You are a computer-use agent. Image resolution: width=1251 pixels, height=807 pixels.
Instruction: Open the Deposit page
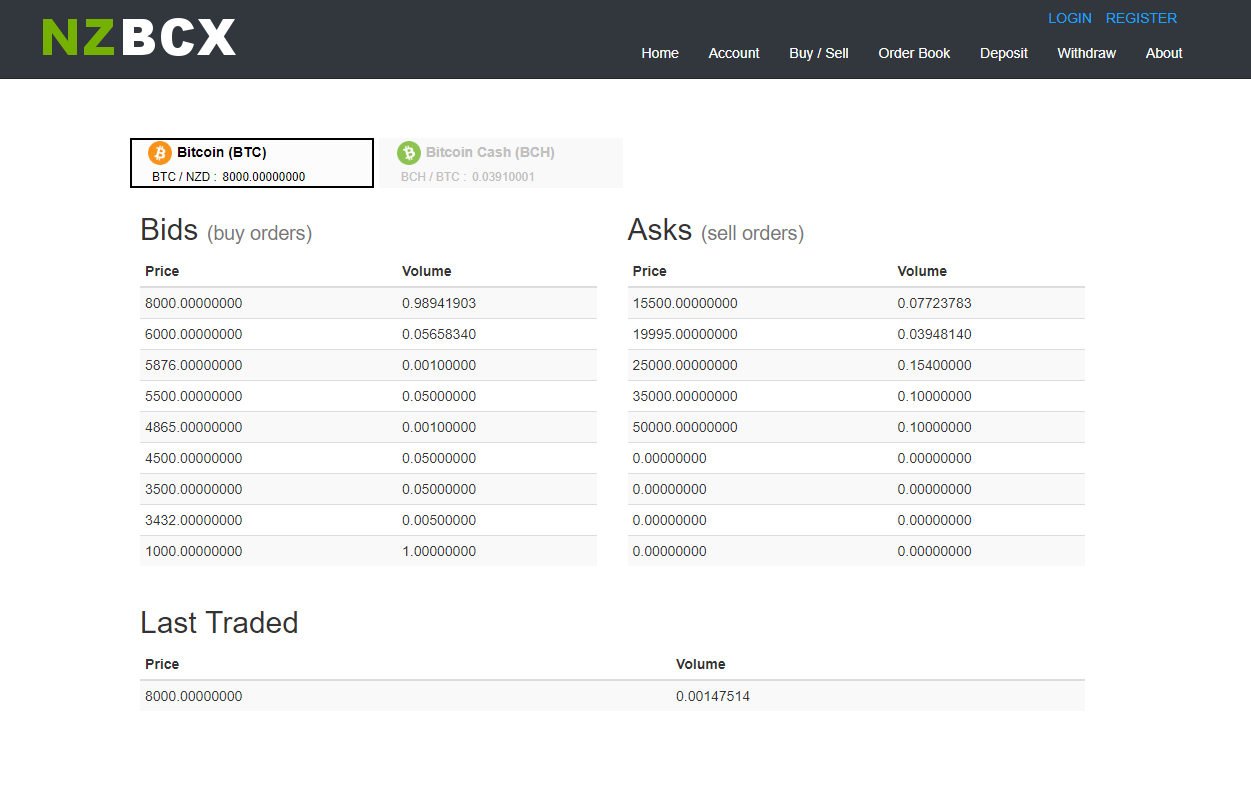(x=1004, y=53)
